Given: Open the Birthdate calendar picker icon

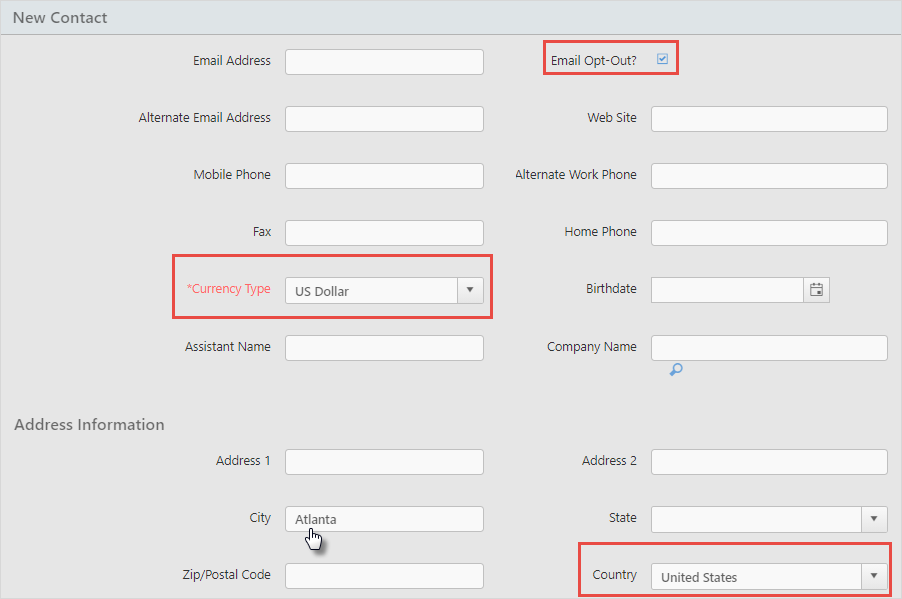Looking at the screenshot, I should (816, 290).
